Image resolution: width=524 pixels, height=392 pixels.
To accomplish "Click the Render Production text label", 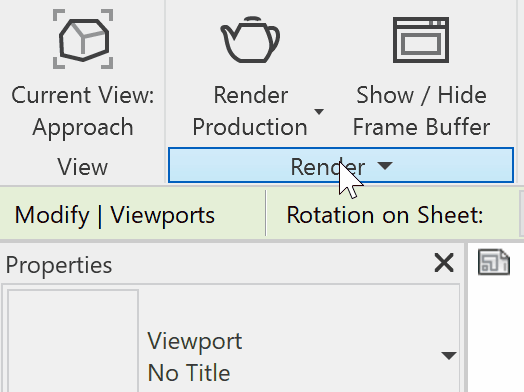I will (250, 111).
